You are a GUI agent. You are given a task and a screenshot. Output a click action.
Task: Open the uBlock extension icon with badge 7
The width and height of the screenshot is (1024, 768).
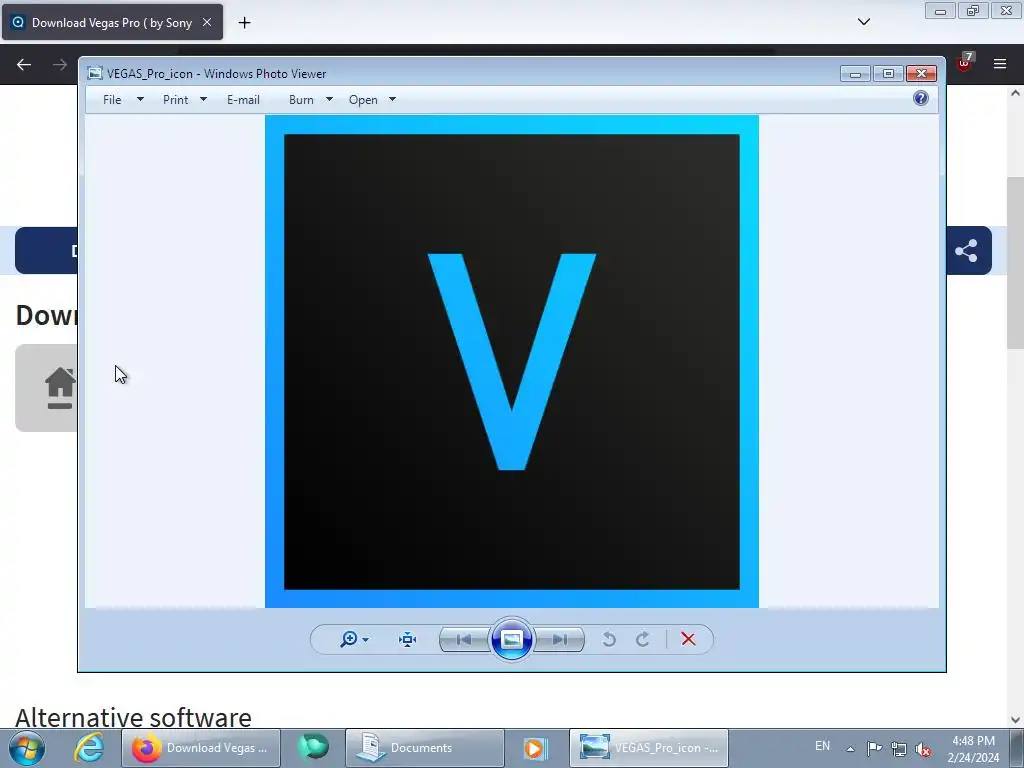(965, 63)
